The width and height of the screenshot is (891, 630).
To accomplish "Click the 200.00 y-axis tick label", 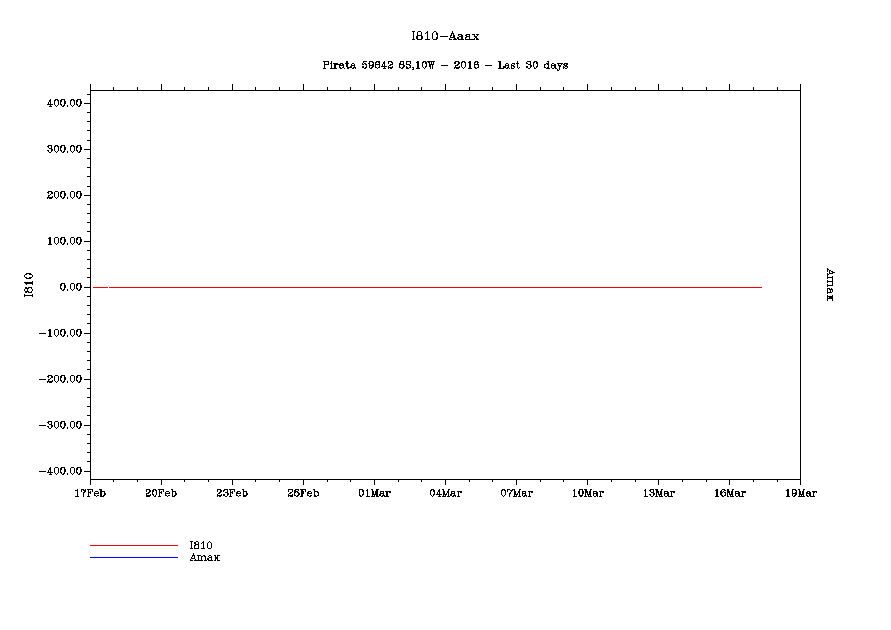I will (x=62, y=195).
